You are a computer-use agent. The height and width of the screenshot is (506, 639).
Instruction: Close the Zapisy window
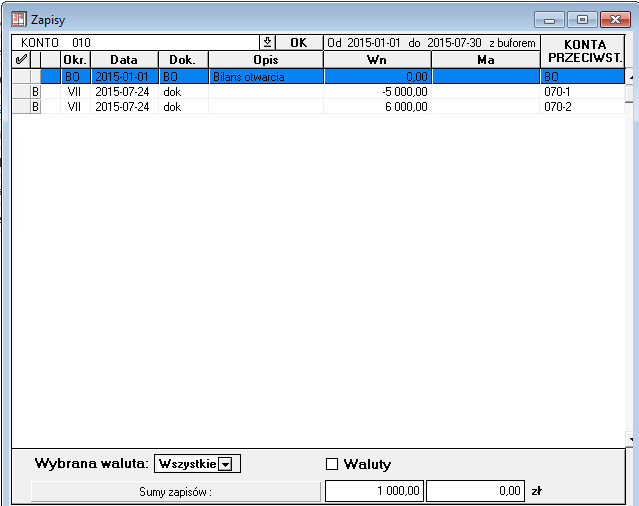coord(615,20)
